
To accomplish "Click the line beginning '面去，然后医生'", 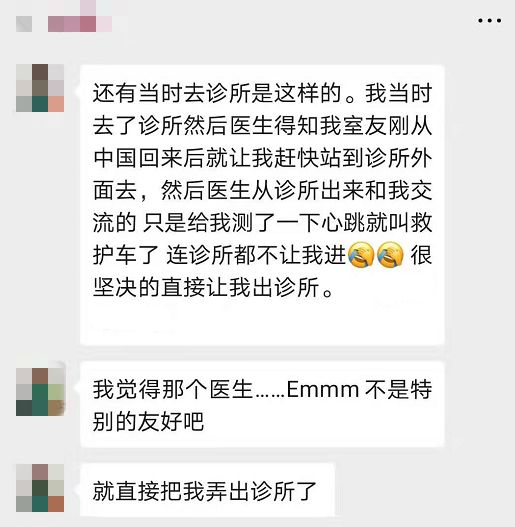I will (262, 190).
